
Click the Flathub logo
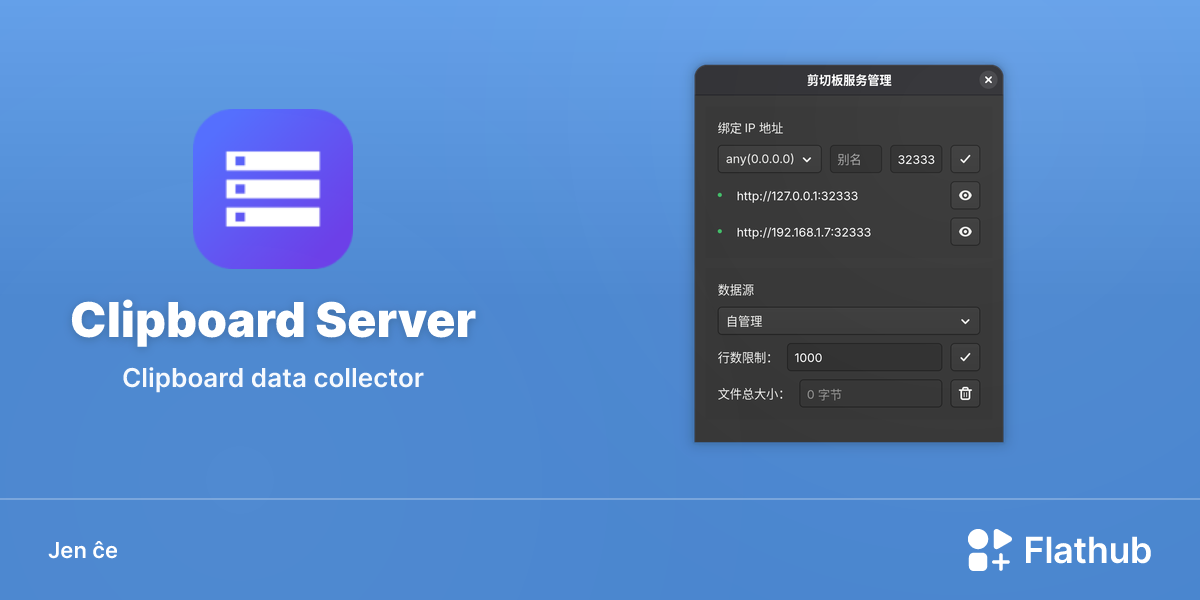[1059, 550]
